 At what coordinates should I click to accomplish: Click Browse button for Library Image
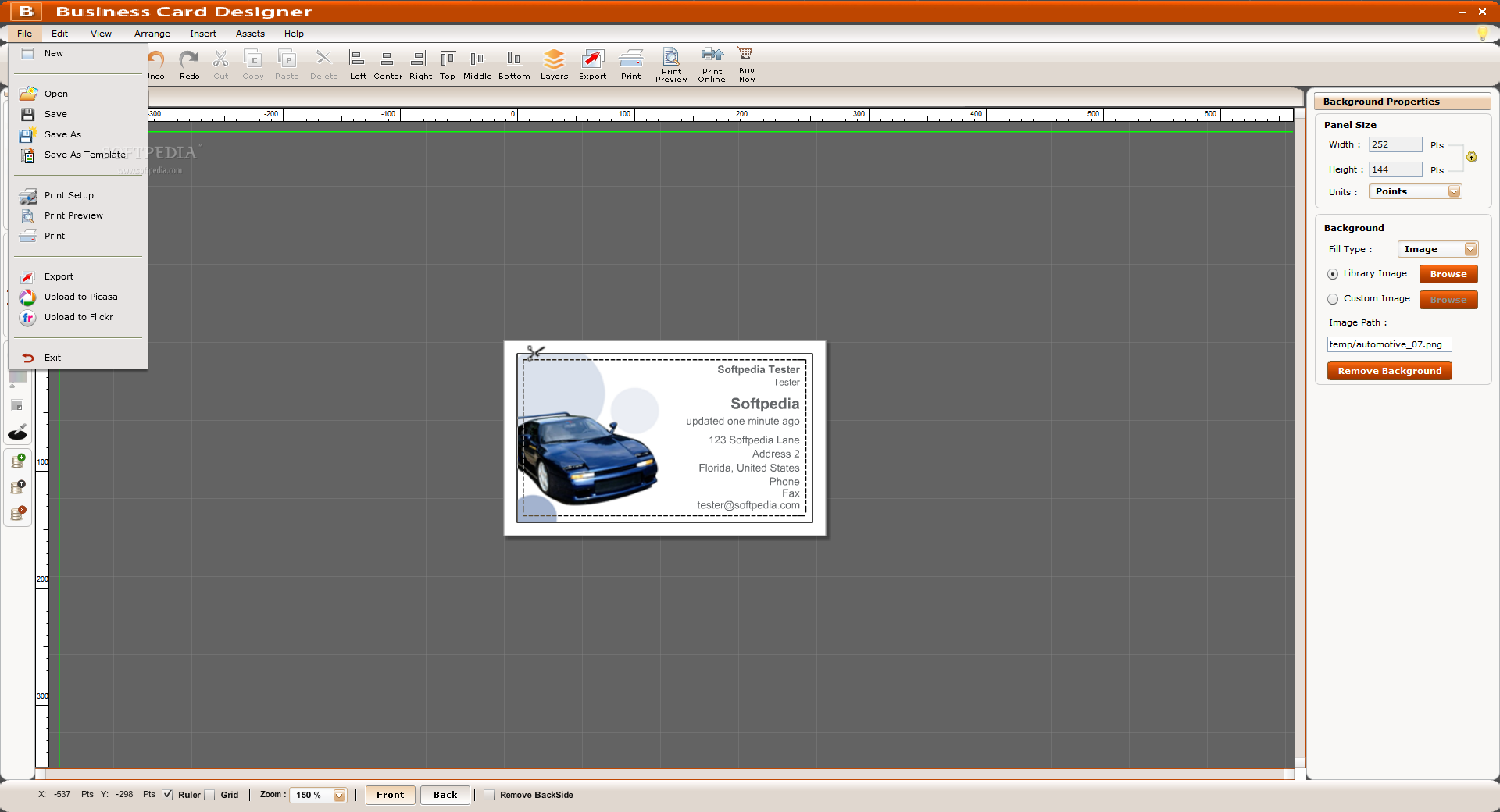[1448, 274]
